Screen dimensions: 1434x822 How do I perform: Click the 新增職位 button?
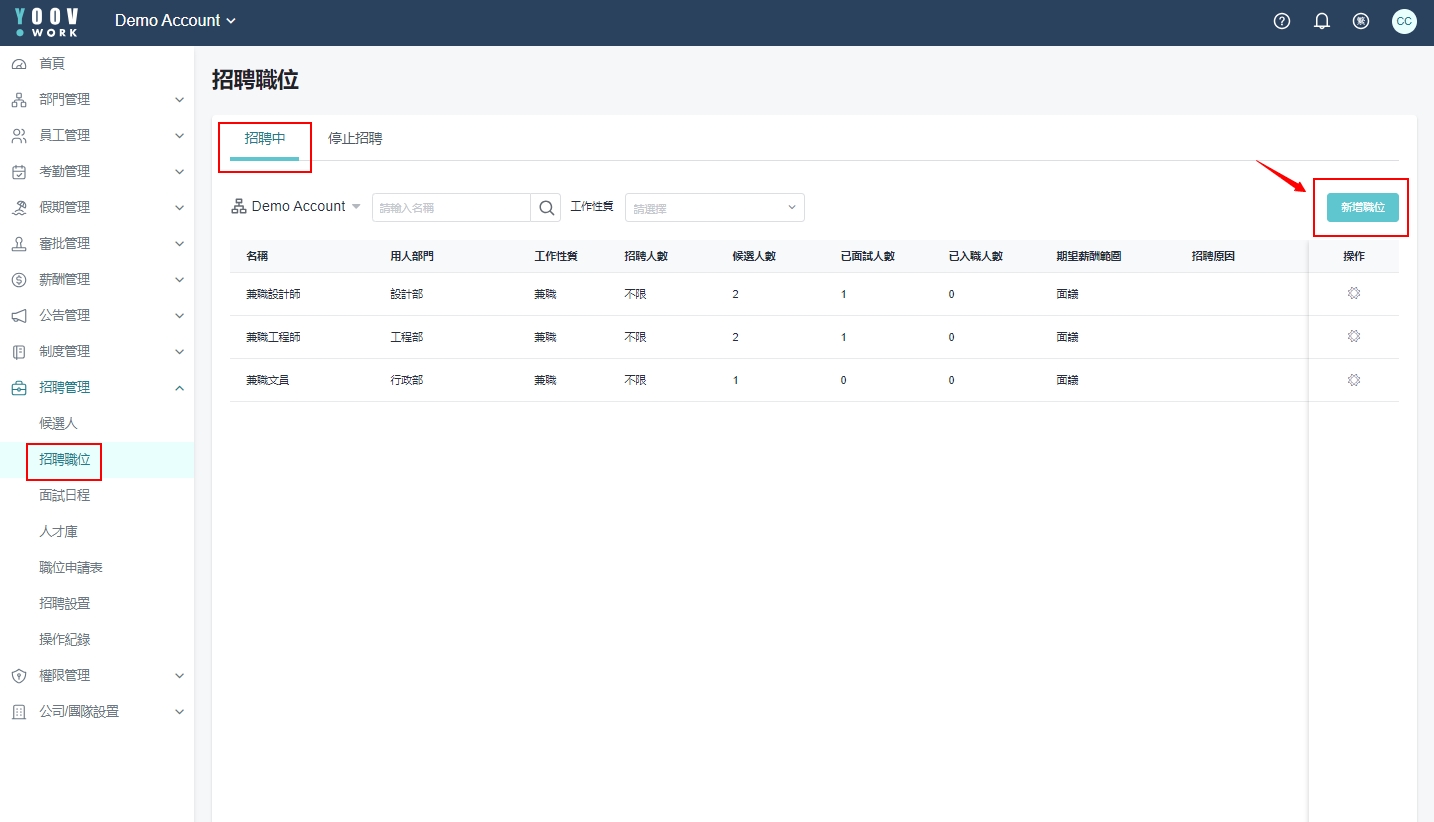(x=1362, y=207)
